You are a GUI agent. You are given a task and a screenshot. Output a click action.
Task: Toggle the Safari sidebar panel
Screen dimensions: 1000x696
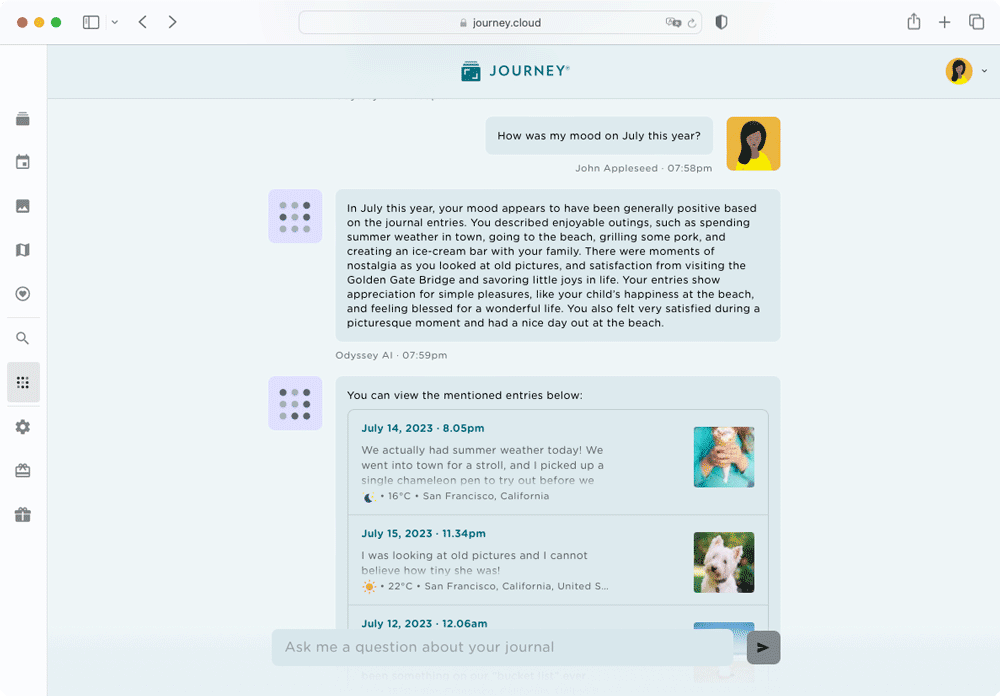(x=91, y=20)
